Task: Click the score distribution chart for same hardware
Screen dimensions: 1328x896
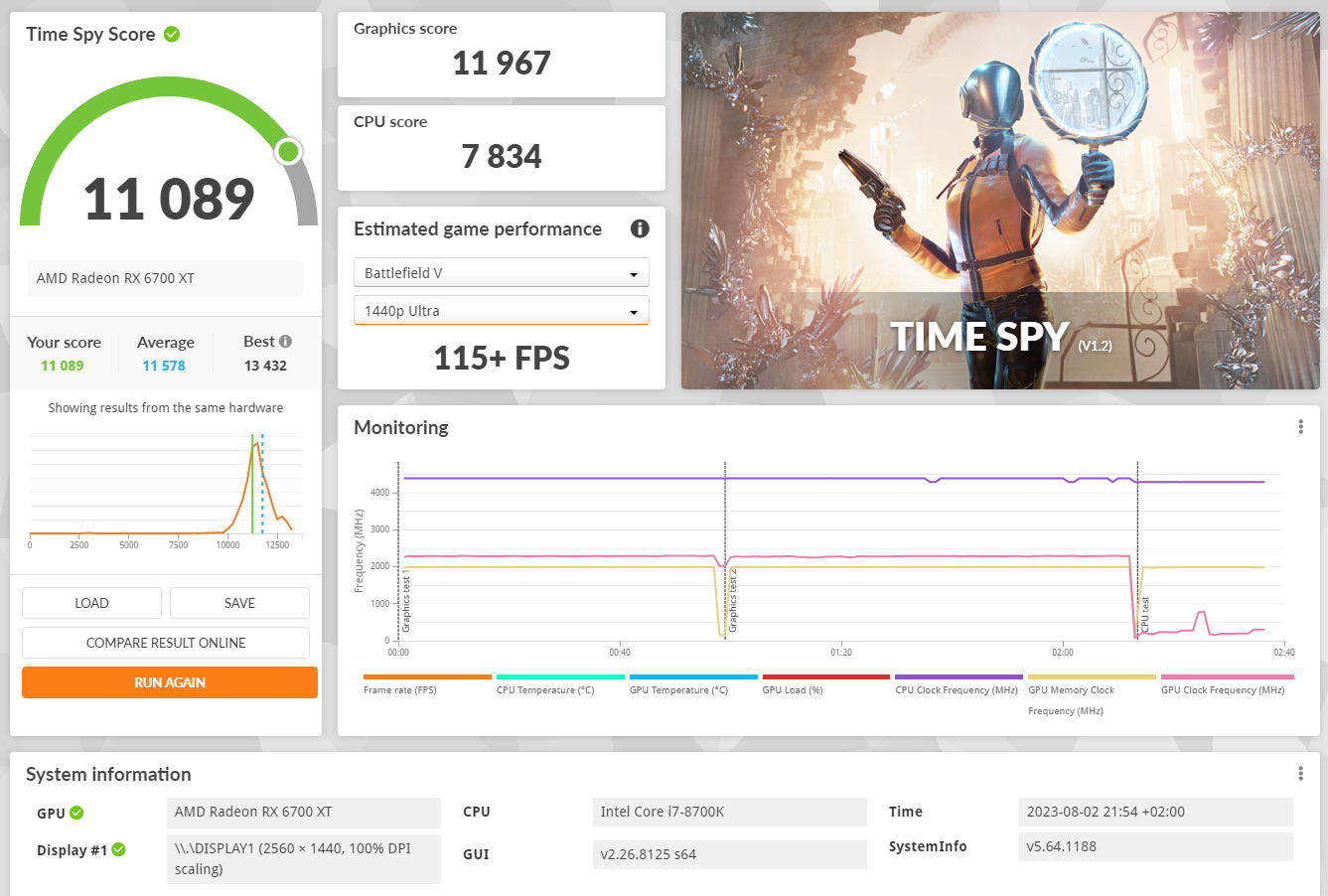Action: [x=166, y=489]
